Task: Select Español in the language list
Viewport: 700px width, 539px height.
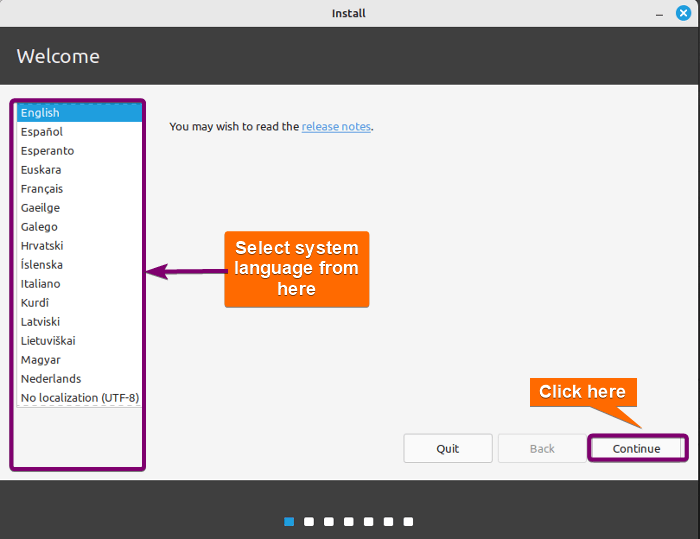Action: (x=79, y=132)
